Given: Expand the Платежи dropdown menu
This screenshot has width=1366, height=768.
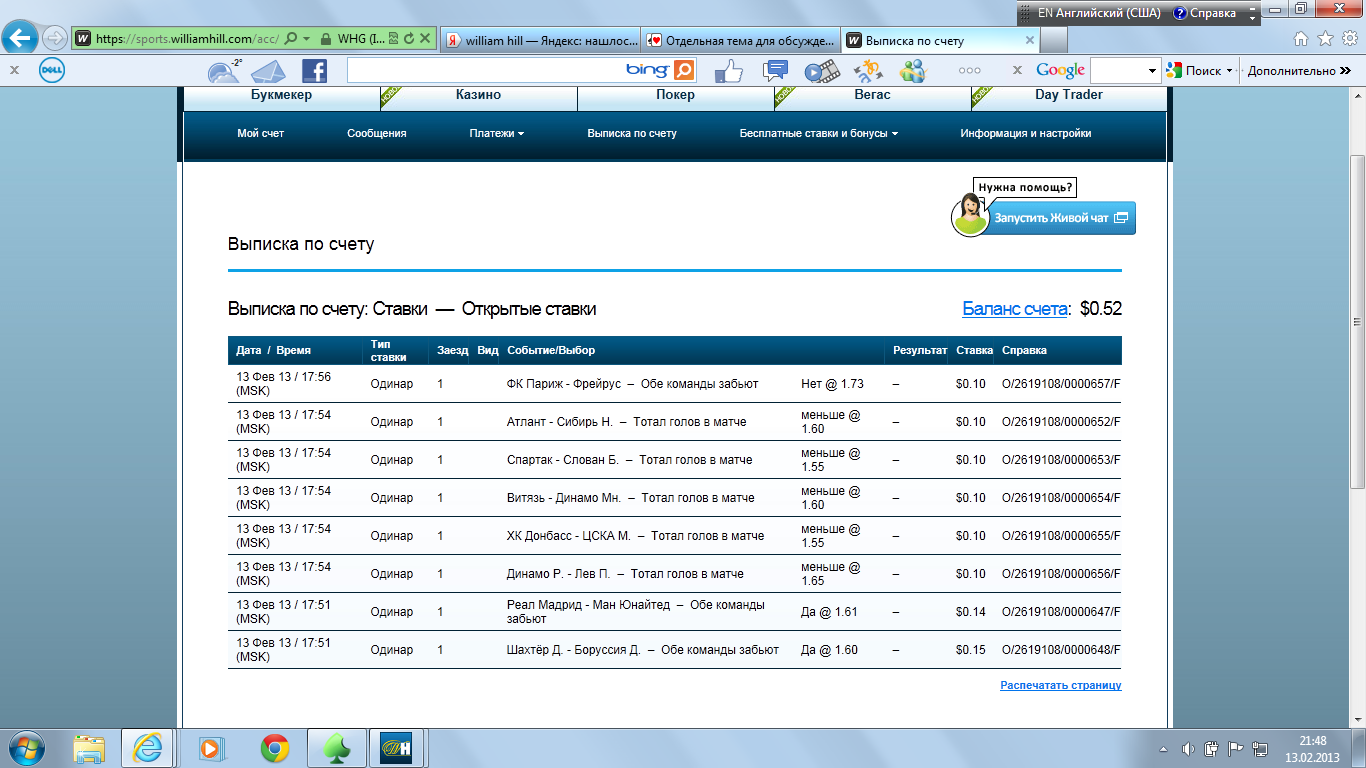Looking at the screenshot, I should [x=496, y=133].
